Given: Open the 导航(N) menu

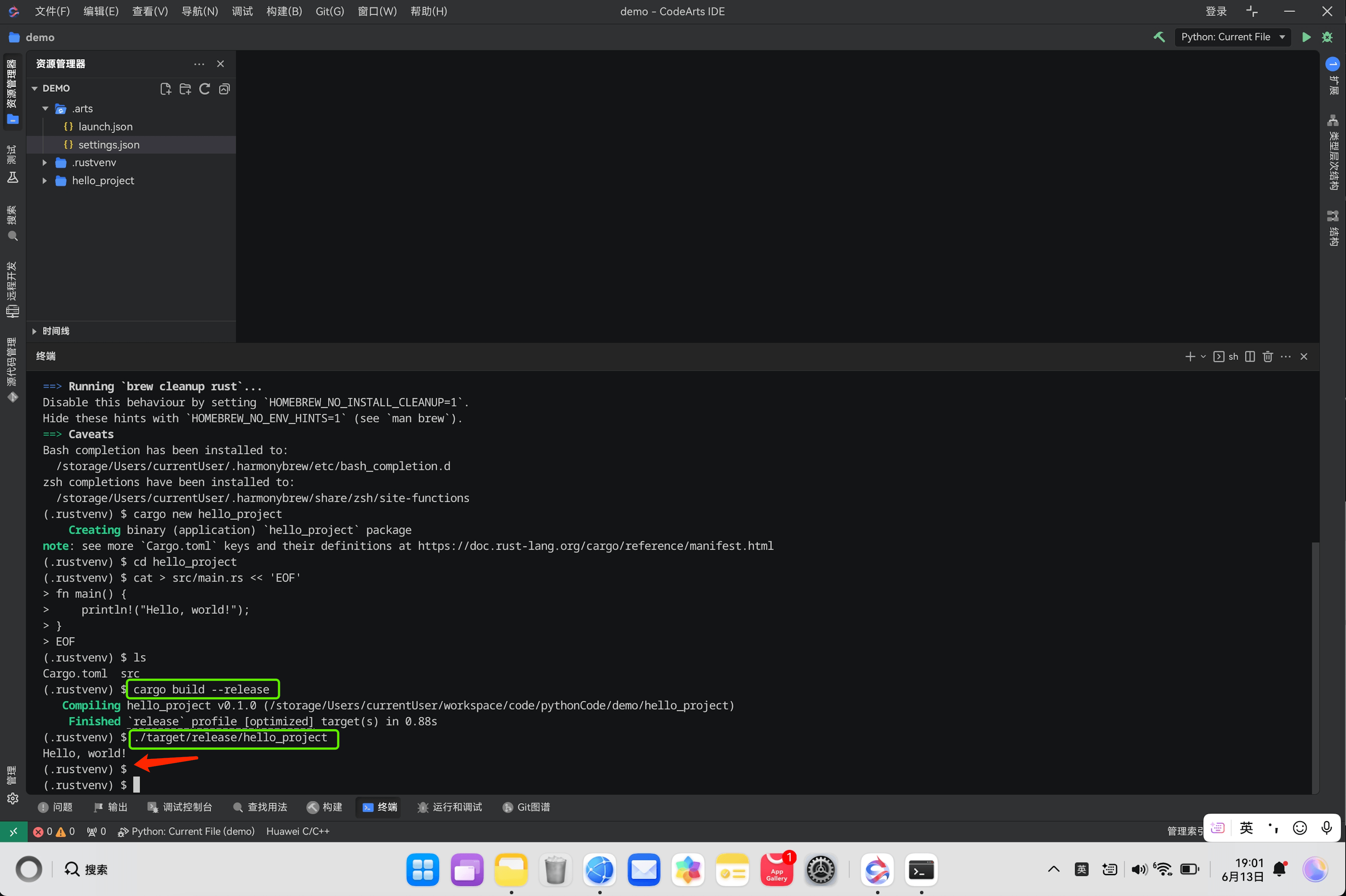Looking at the screenshot, I should pos(200,12).
